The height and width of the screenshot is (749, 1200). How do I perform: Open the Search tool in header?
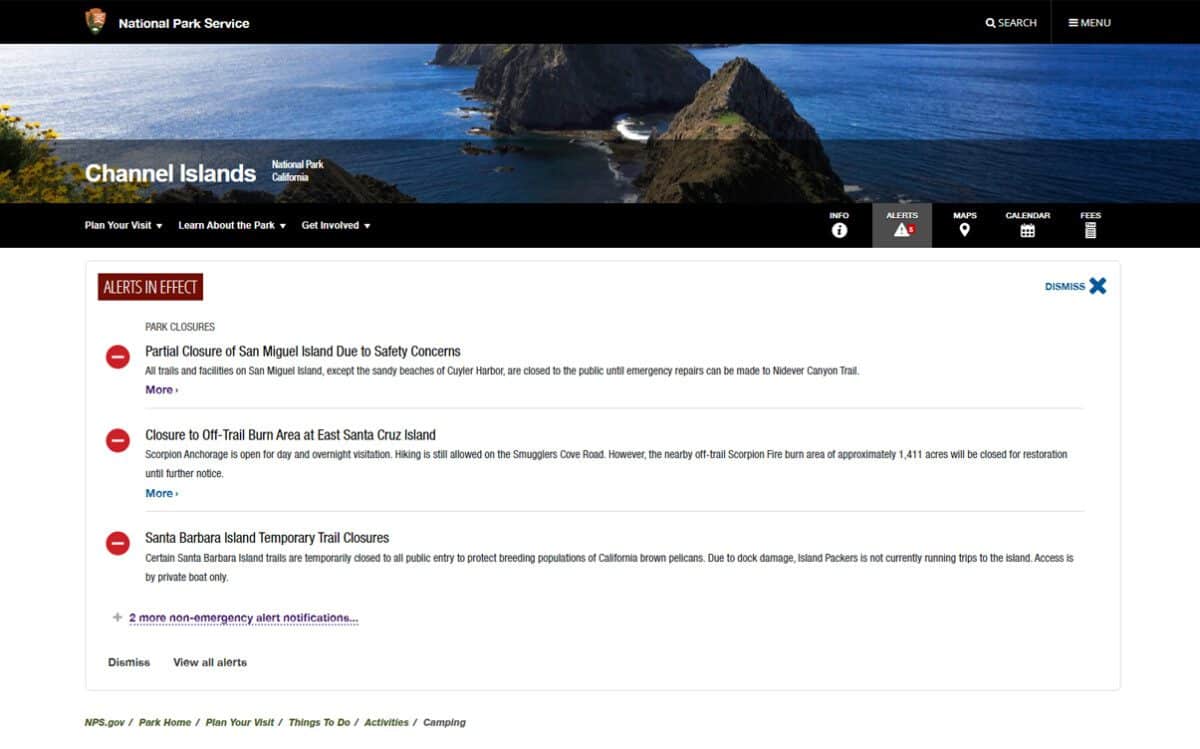[x=1011, y=23]
